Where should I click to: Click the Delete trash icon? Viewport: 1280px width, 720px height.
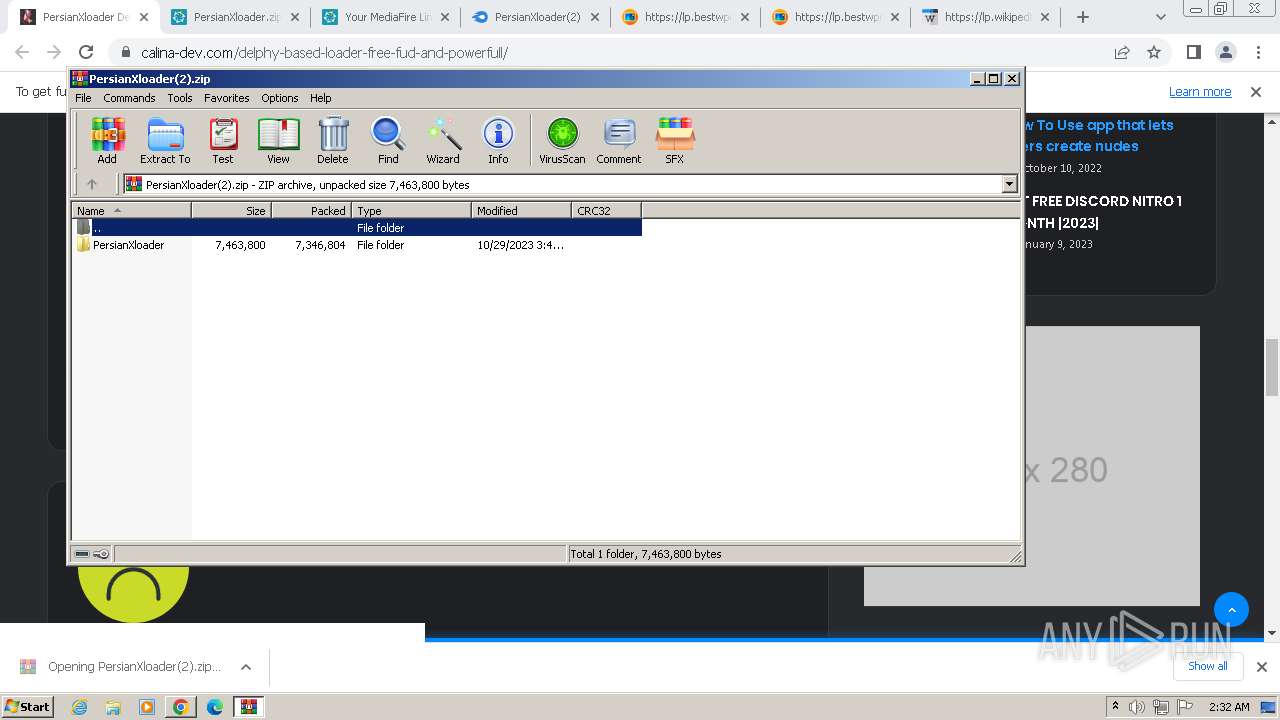[333, 140]
